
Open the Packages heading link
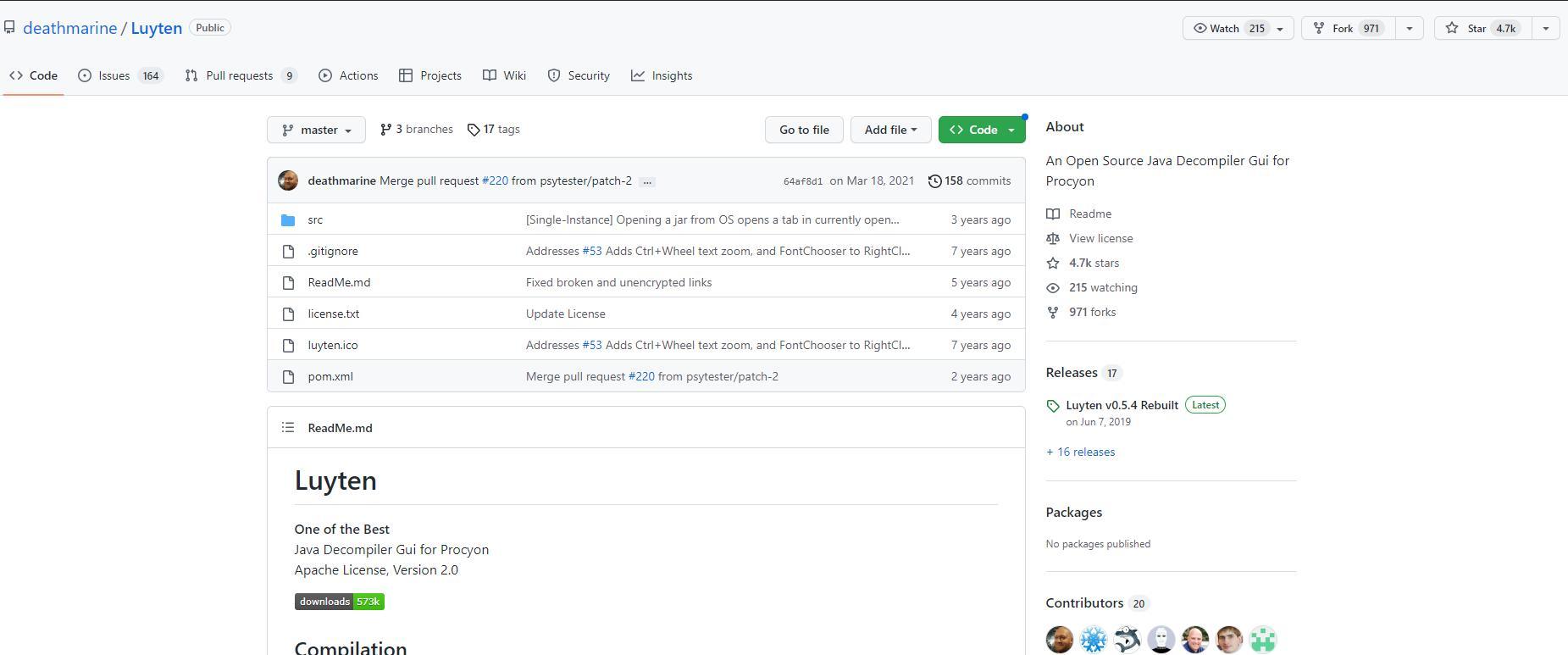pos(1073,512)
